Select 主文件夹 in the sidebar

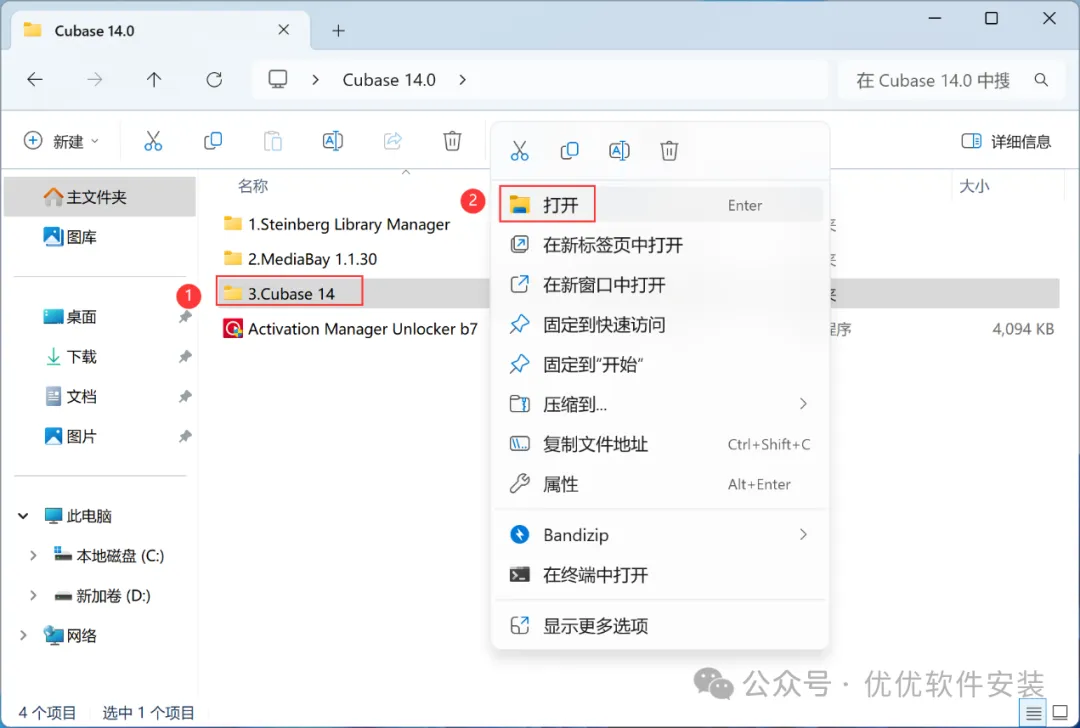pos(100,197)
